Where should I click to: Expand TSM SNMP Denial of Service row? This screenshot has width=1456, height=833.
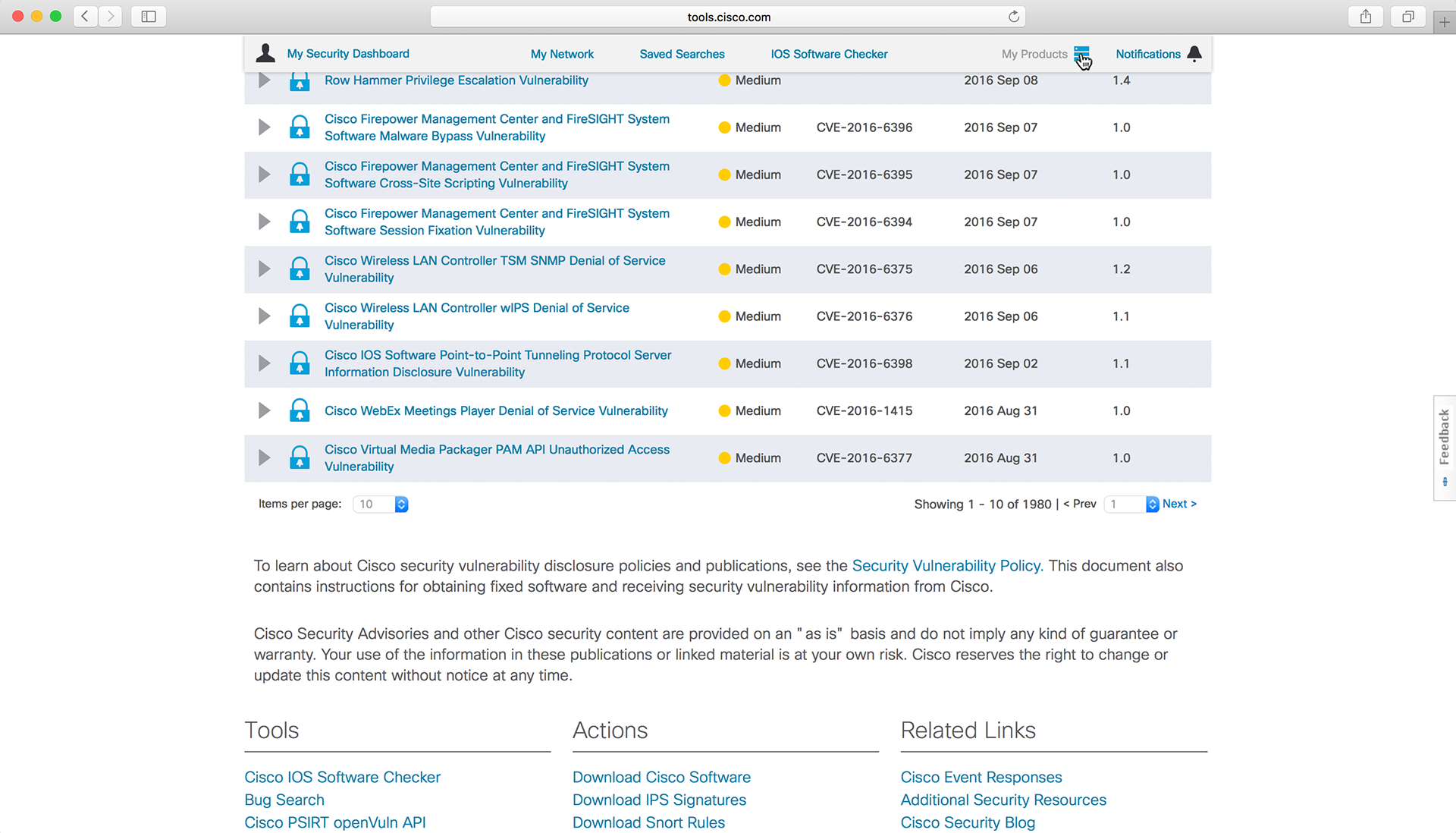pyautogui.click(x=264, y=269)
